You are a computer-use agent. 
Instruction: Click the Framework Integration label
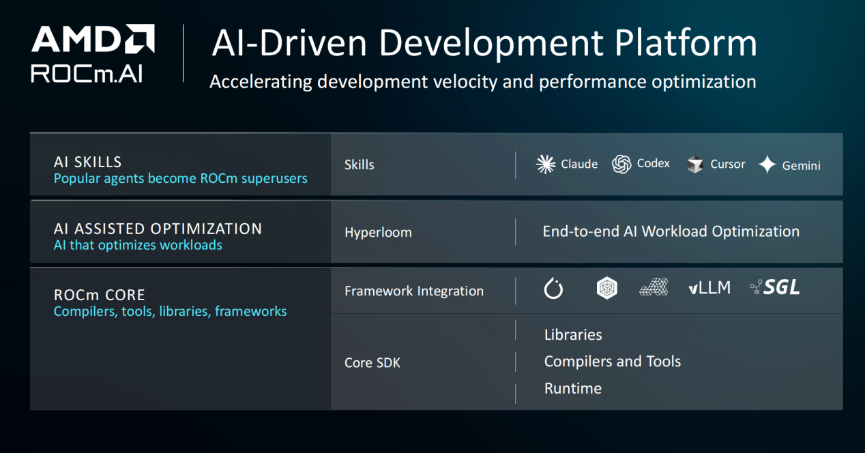coord(414,291)
